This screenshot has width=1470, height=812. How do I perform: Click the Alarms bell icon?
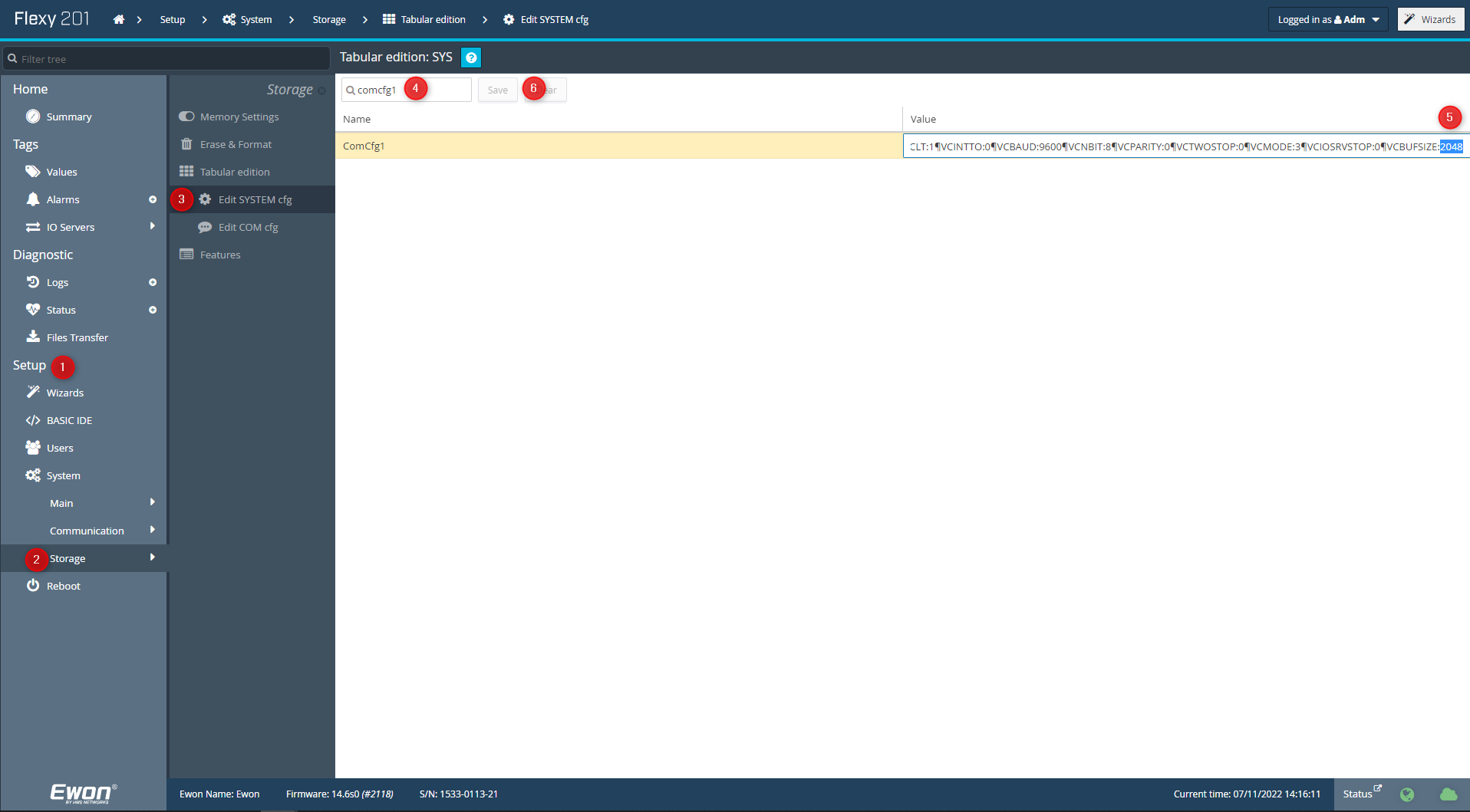click(33, 199)
